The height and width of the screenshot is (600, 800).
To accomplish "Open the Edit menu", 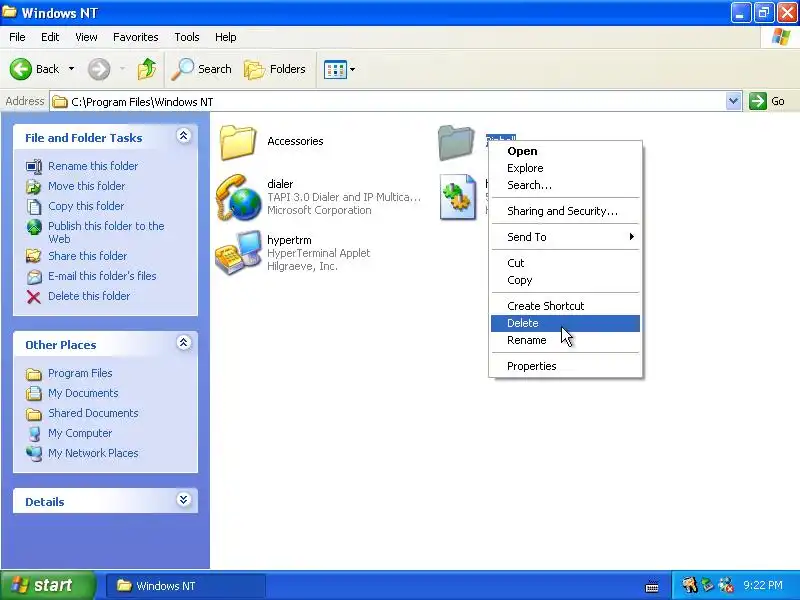I will pyautogui.click(x=50, y=37).
